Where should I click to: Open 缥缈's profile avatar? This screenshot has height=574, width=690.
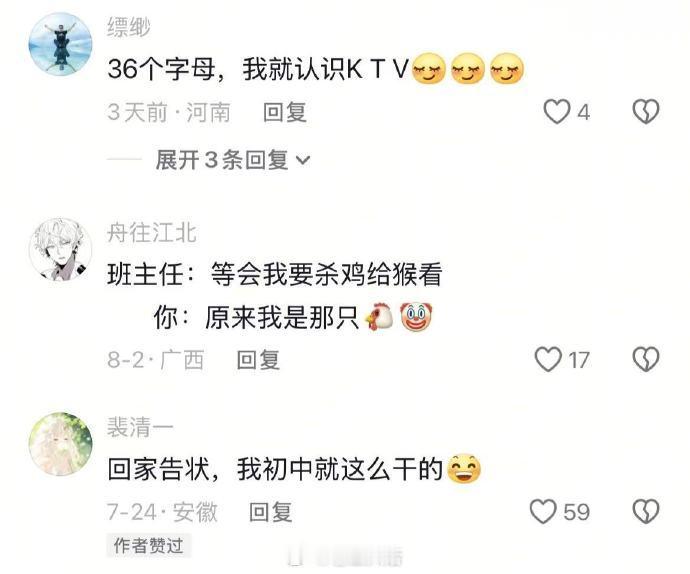coord(60,44)
